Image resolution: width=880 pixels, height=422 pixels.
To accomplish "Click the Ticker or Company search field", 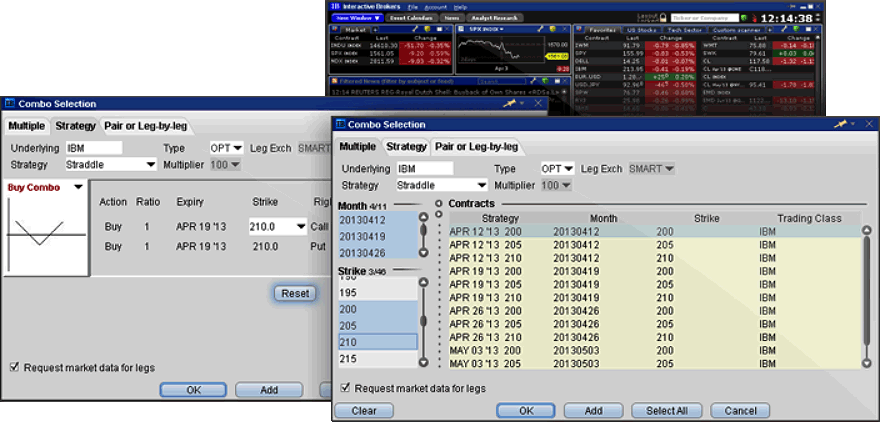I will pos(704,18).
